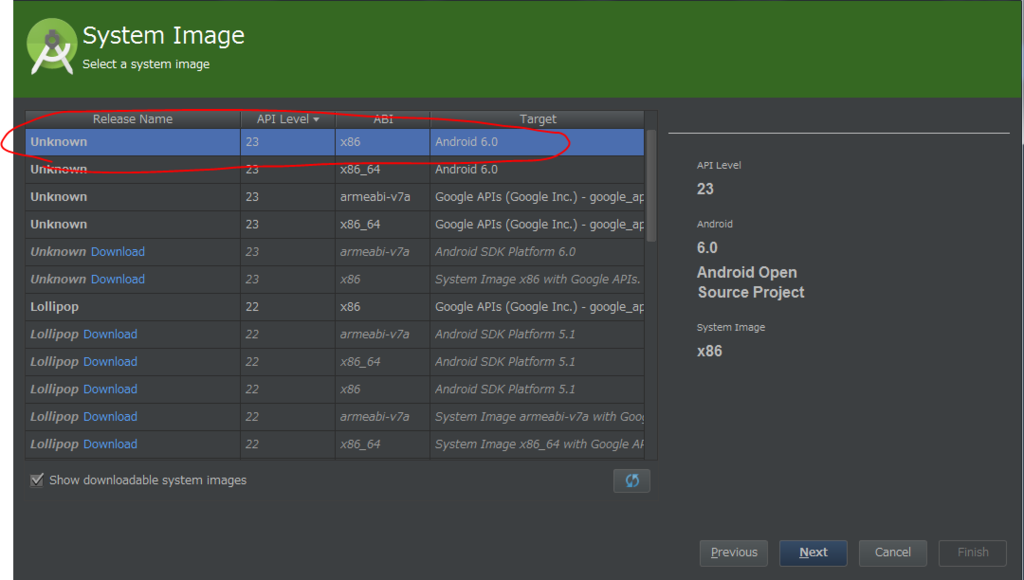Image resolution: width=1024 pixels, height=580 pixels.
Task: Sort table by API Level column header
Action: point(288,119)
